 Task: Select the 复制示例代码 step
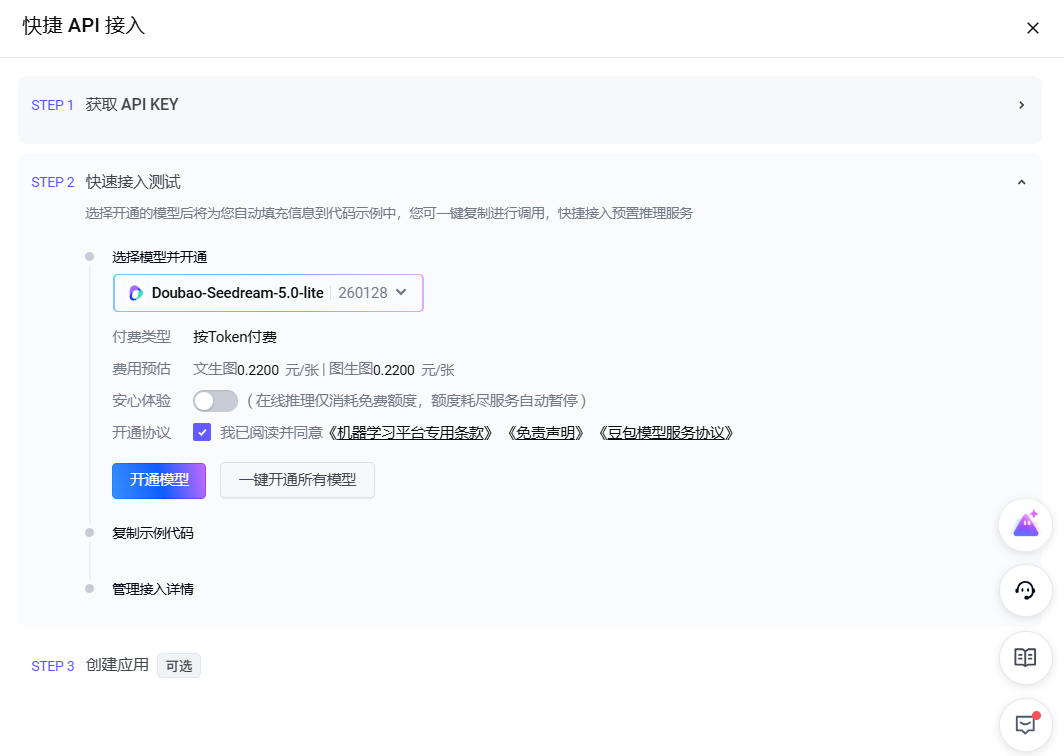coord(153,533)
